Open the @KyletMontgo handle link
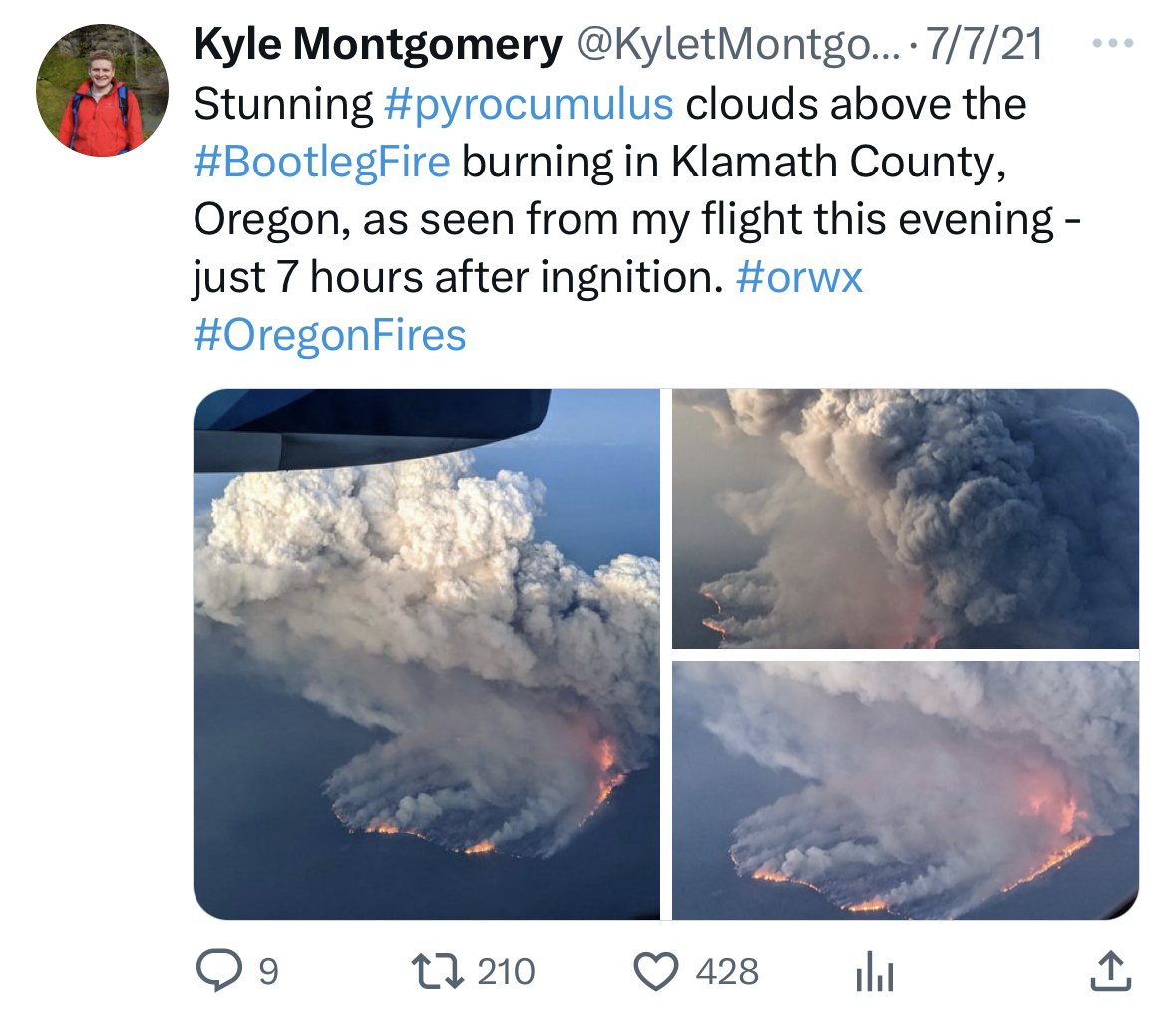 (x=738, y=44)
